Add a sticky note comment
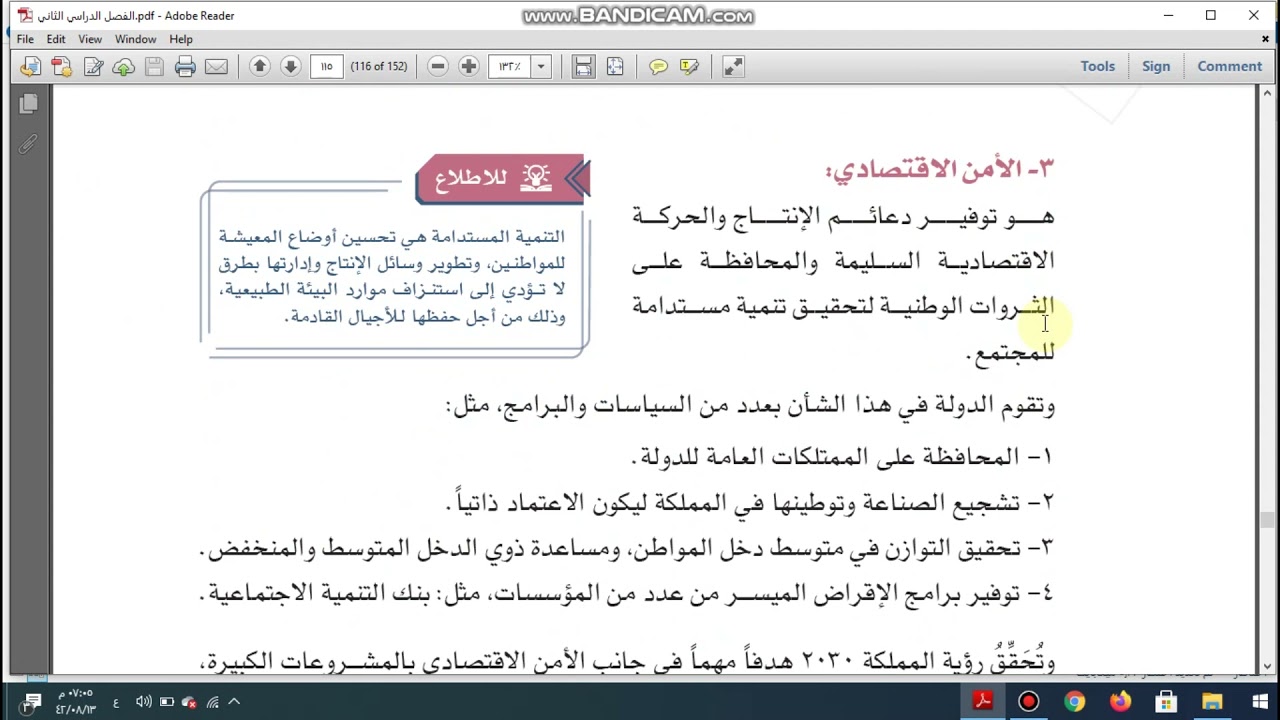This screenshot has width=1280, height=720. click(x=658, y=67)
